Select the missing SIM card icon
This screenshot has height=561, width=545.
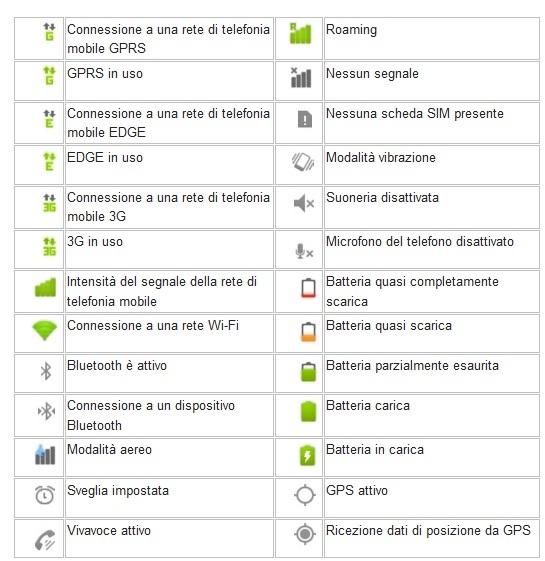[x=305, y=119]
